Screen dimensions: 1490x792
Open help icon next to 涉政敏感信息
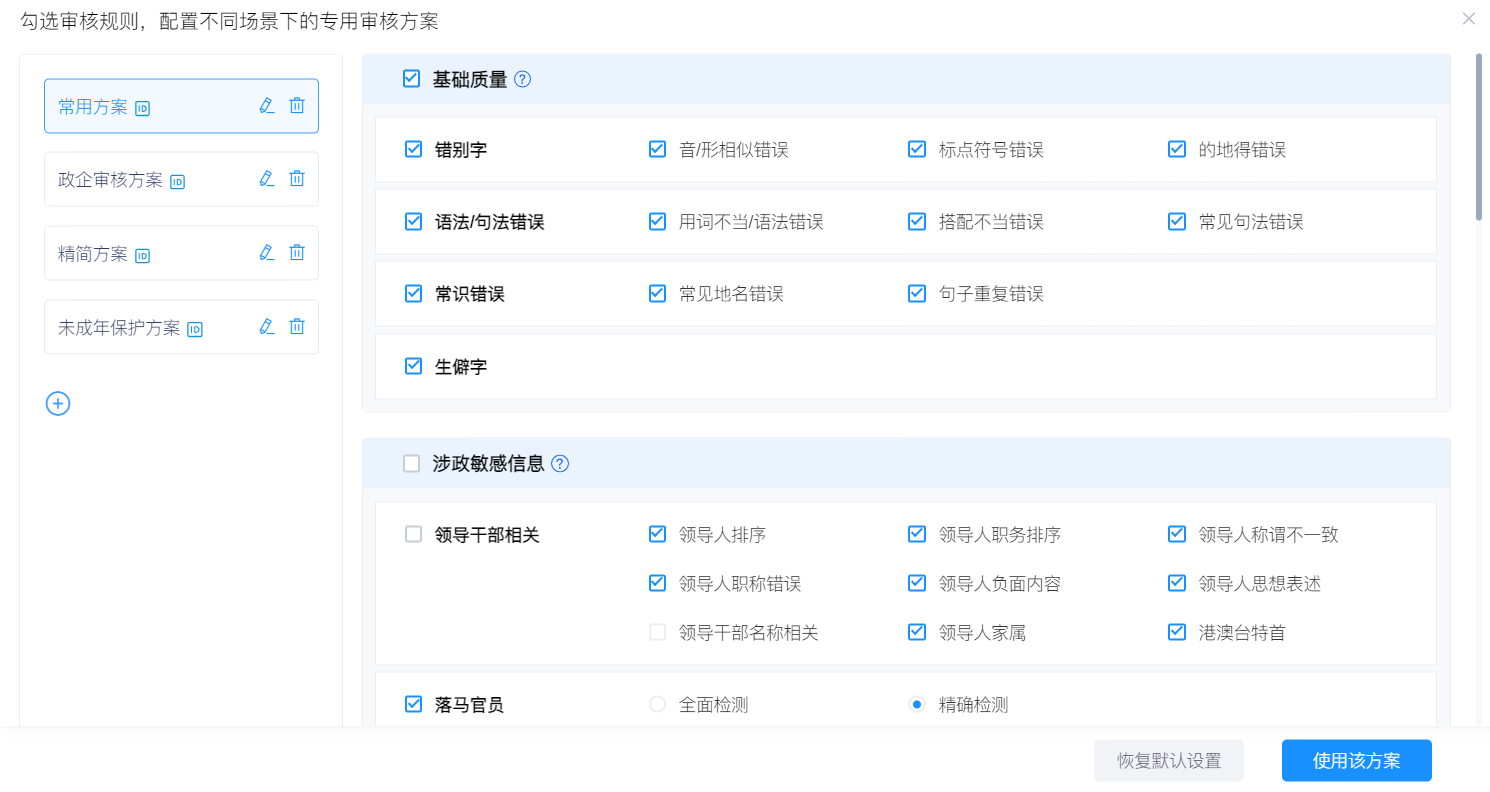point(560,463)
